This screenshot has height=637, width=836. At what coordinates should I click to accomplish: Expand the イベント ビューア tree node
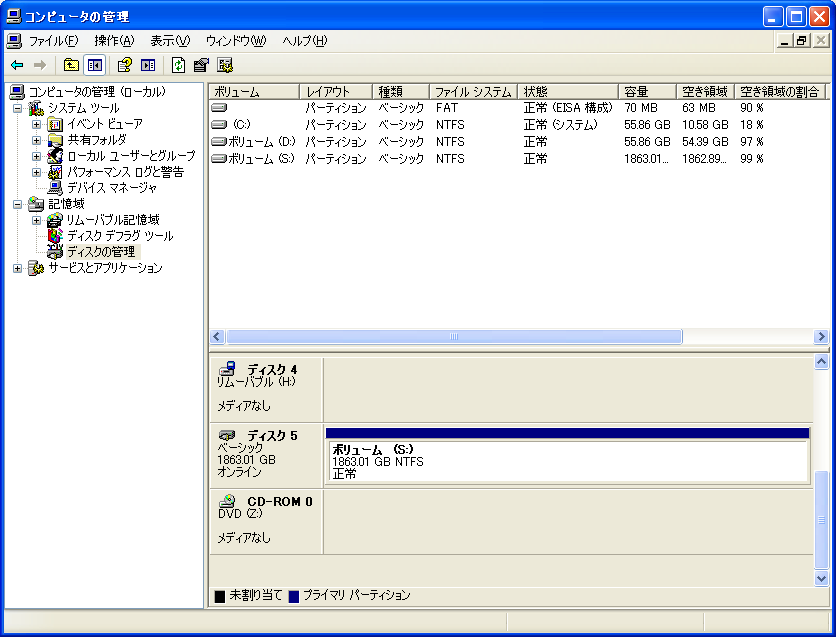[x=37, y=124]
